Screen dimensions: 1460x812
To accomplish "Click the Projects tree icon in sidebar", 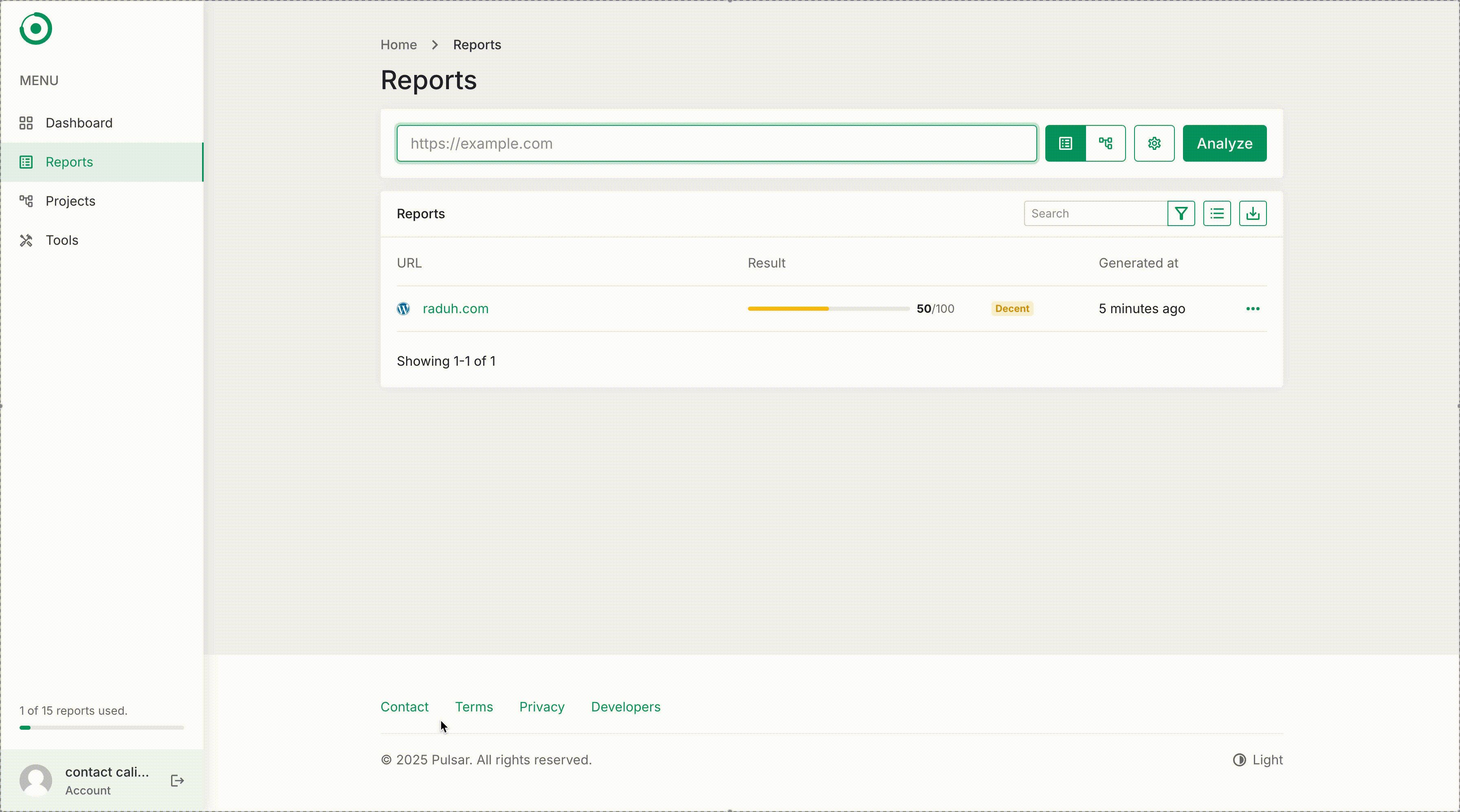I will 26,201.
